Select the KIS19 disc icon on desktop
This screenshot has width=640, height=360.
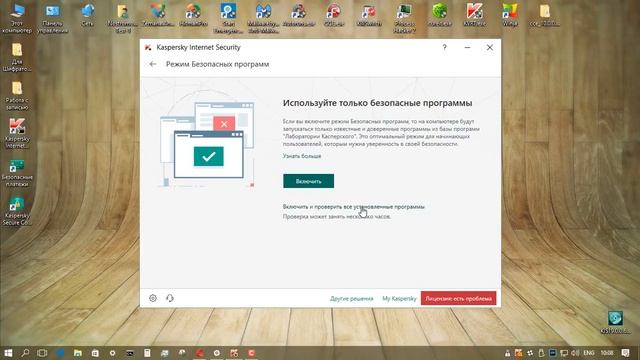(615, 322)
